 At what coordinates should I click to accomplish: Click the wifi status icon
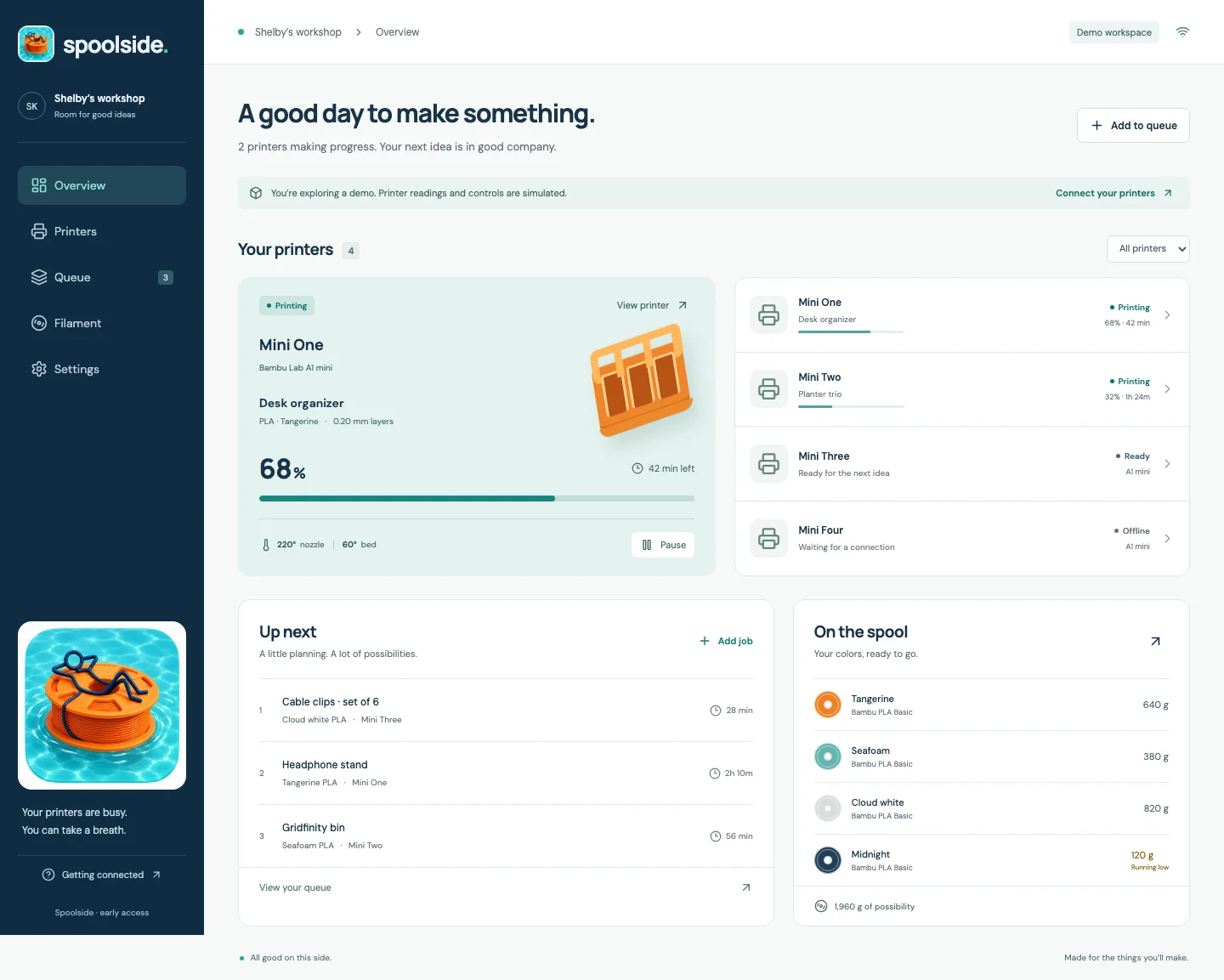point(1182,32)
